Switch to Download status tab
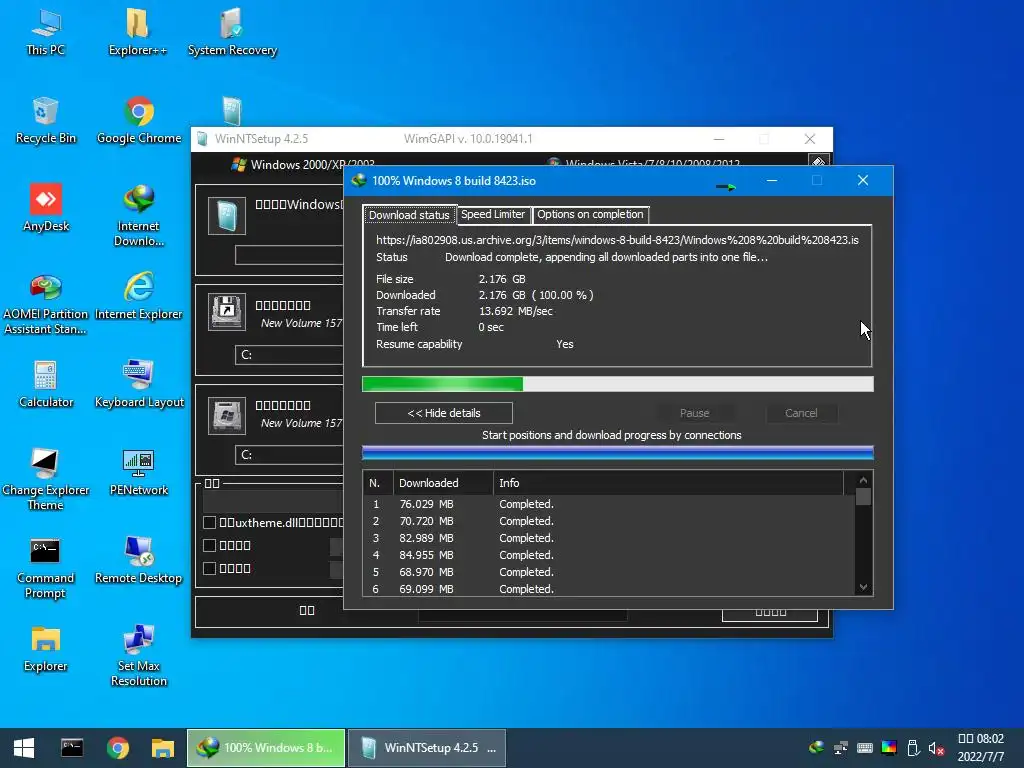 tap(409, 215)
